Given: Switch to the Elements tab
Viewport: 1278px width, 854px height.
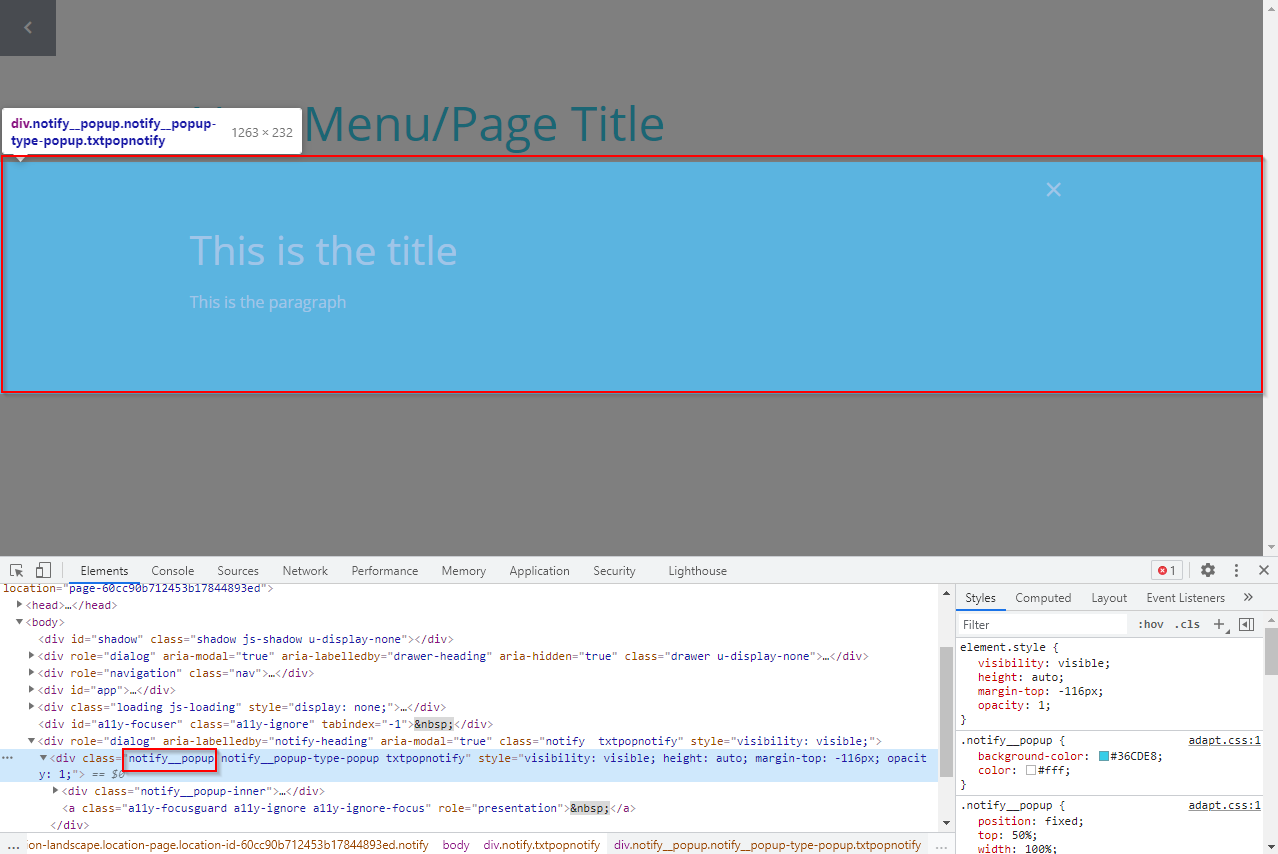Looking at the screenshot, I should click(104, 571).
